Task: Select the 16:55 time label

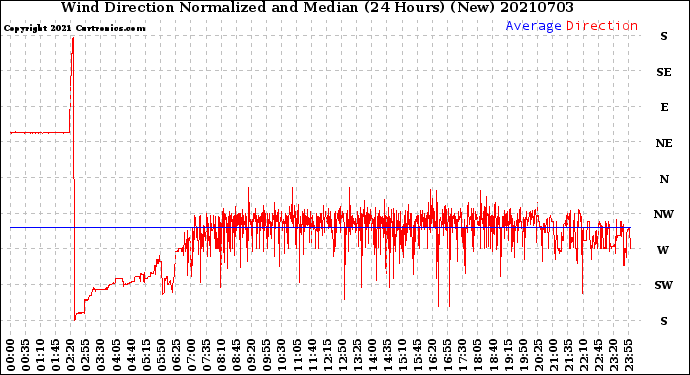Action: pyautogui.click(x=447, y=356)
